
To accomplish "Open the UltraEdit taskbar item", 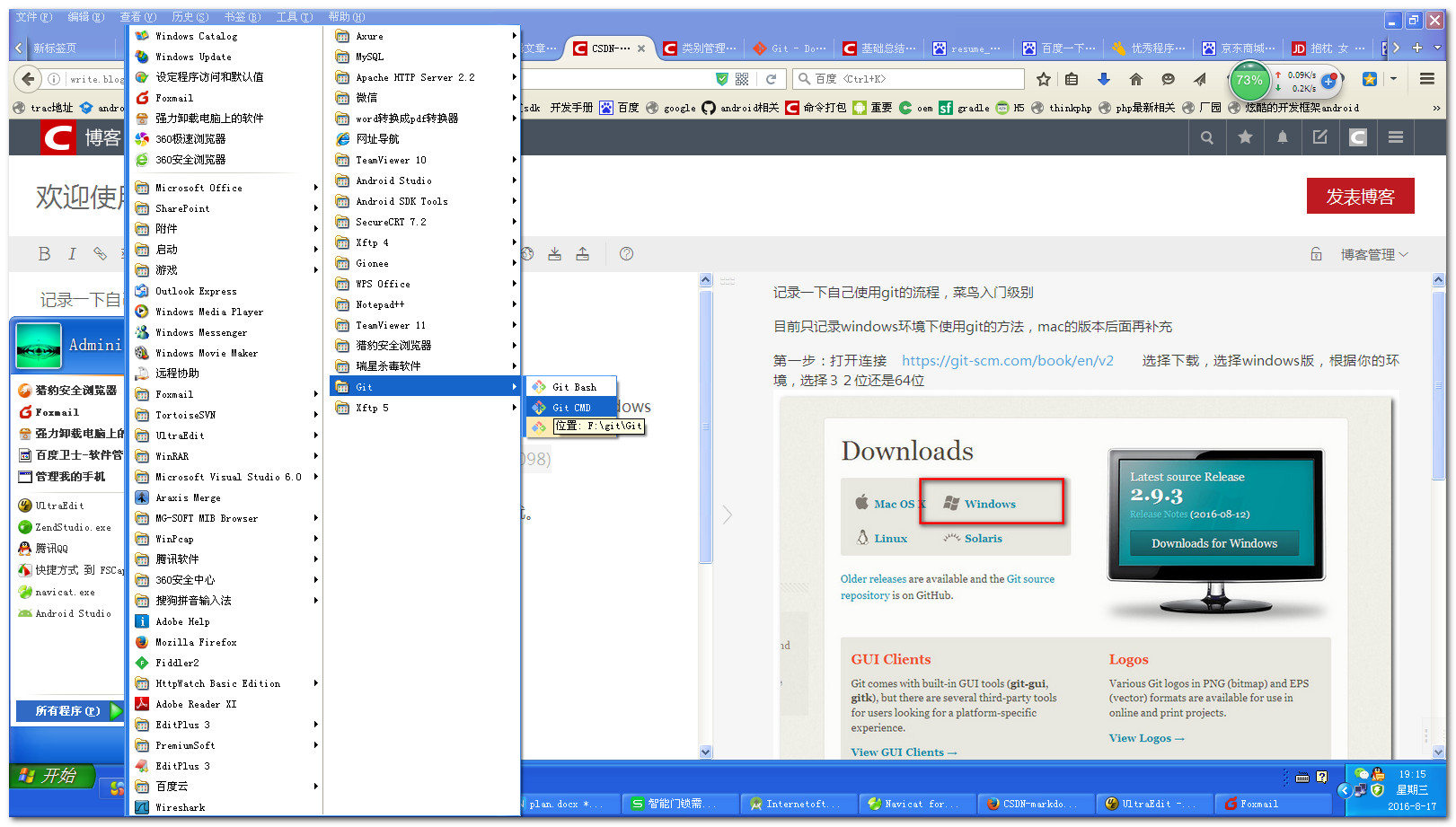I will pos(1155,804).
